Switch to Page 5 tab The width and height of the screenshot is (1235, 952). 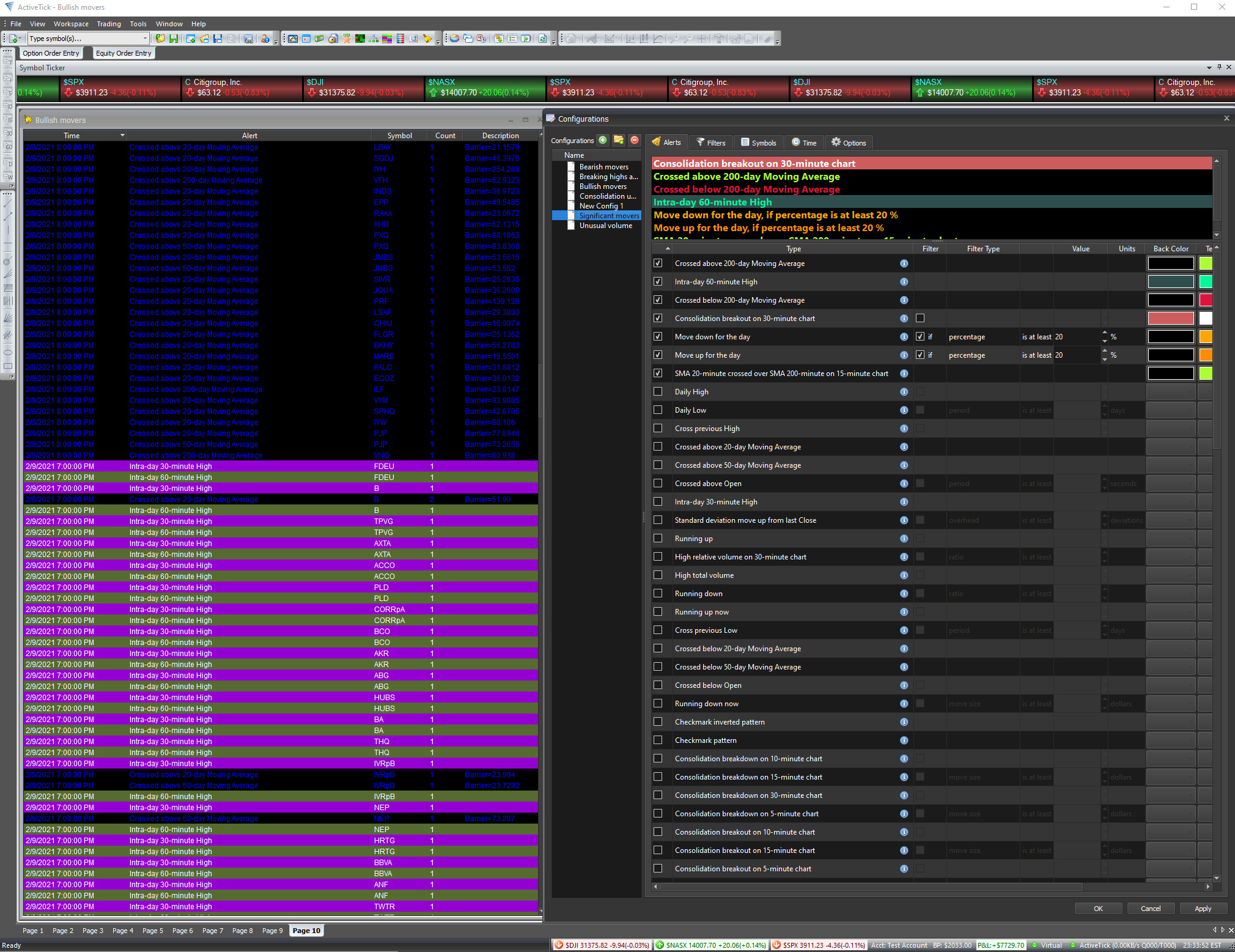153,931
